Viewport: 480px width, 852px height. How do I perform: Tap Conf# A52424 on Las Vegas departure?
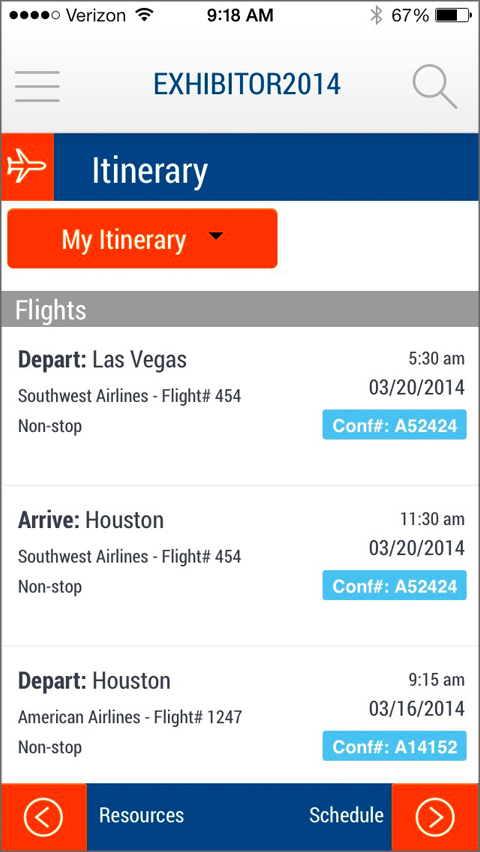coord(395,425)
